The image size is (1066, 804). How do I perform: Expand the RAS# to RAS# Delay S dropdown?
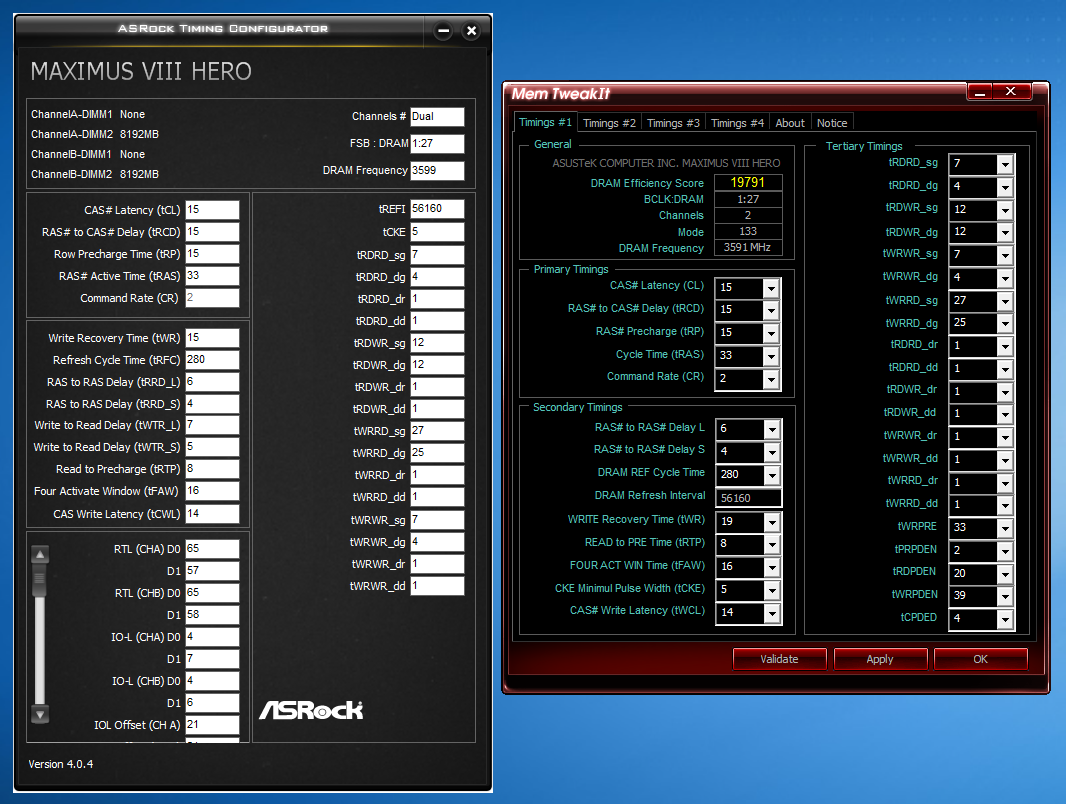click(x=772, y=452)
